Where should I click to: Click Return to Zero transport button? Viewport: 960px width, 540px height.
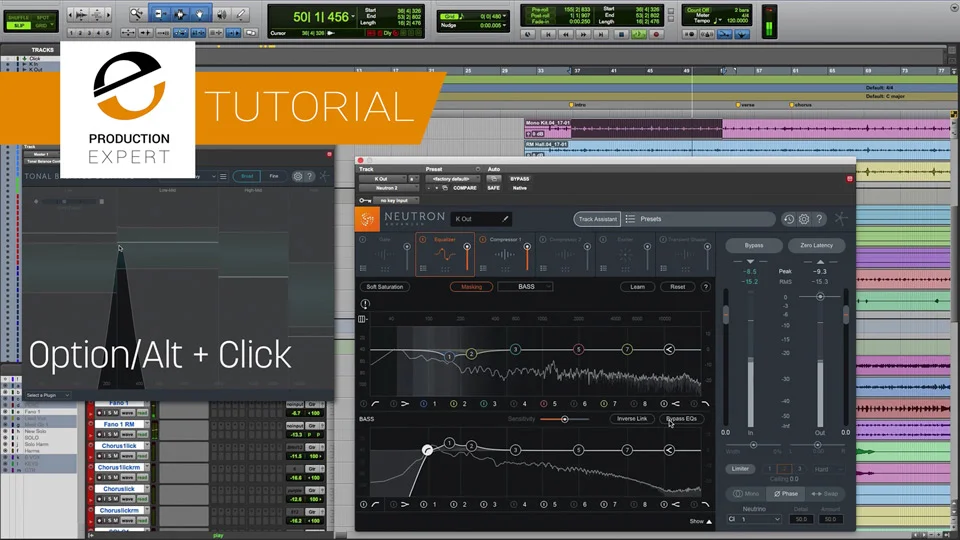[x=548, y=34]
